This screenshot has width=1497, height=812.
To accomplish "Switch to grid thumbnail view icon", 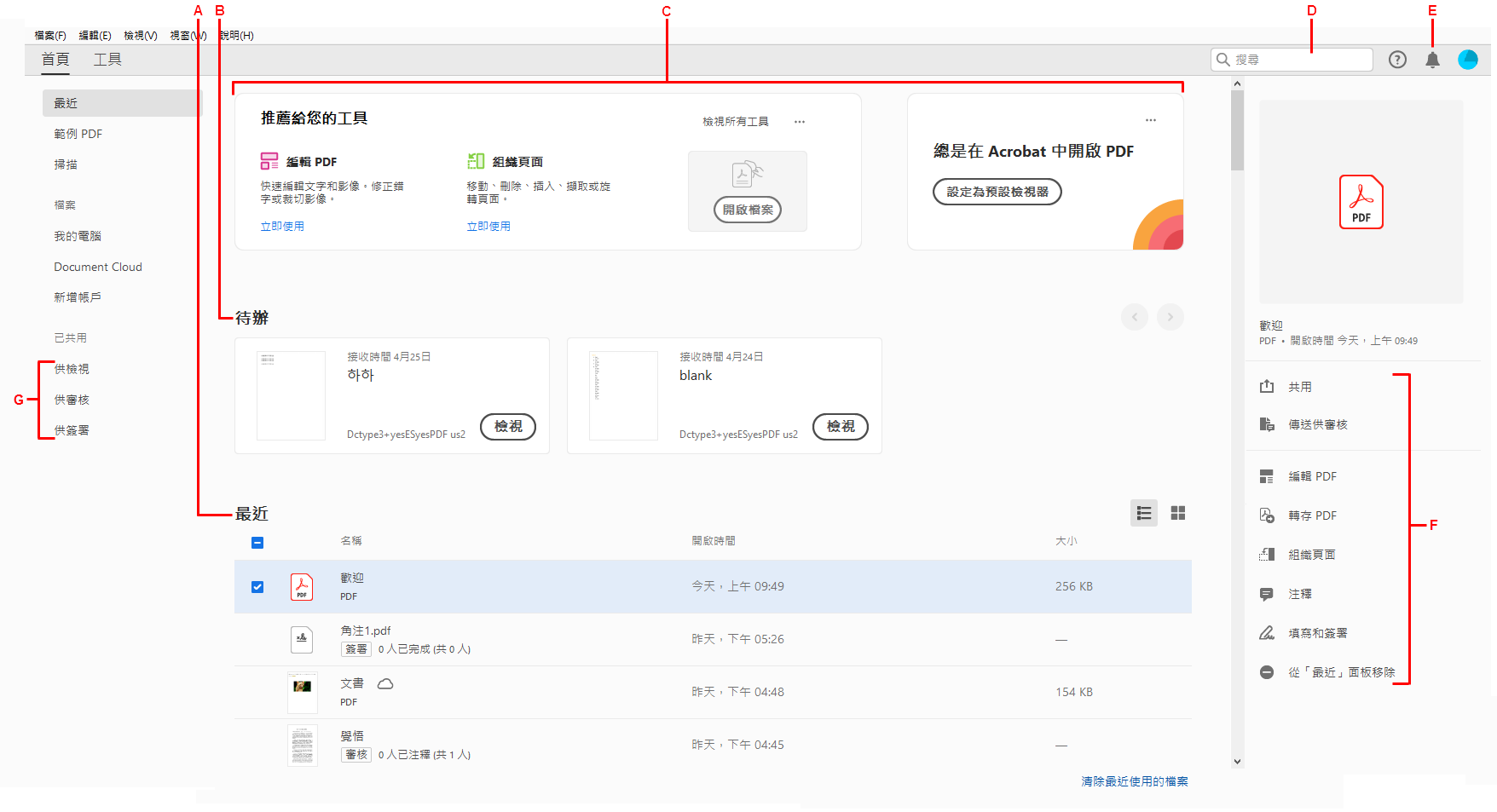I will coord(1178,513).
